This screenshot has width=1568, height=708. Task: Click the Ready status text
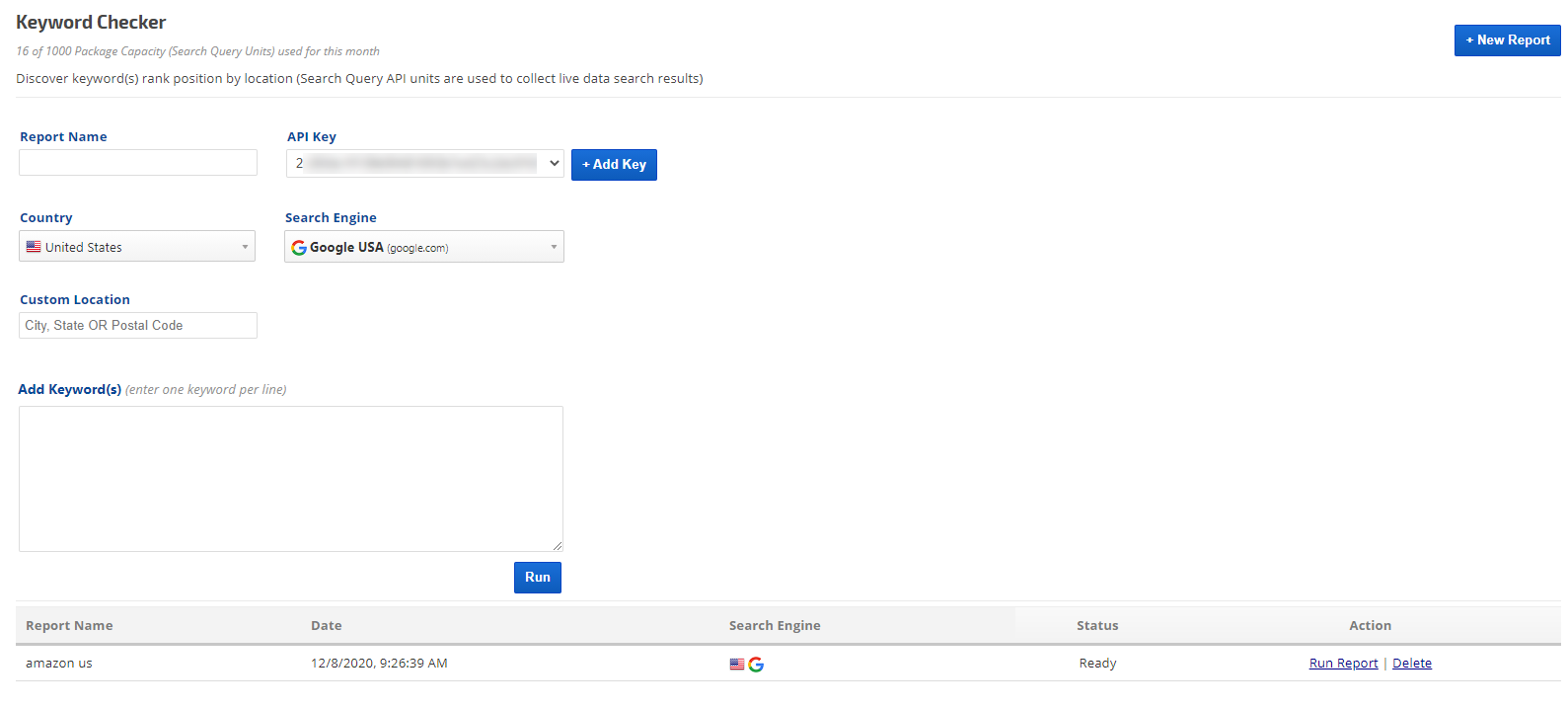pos(1097,664)
